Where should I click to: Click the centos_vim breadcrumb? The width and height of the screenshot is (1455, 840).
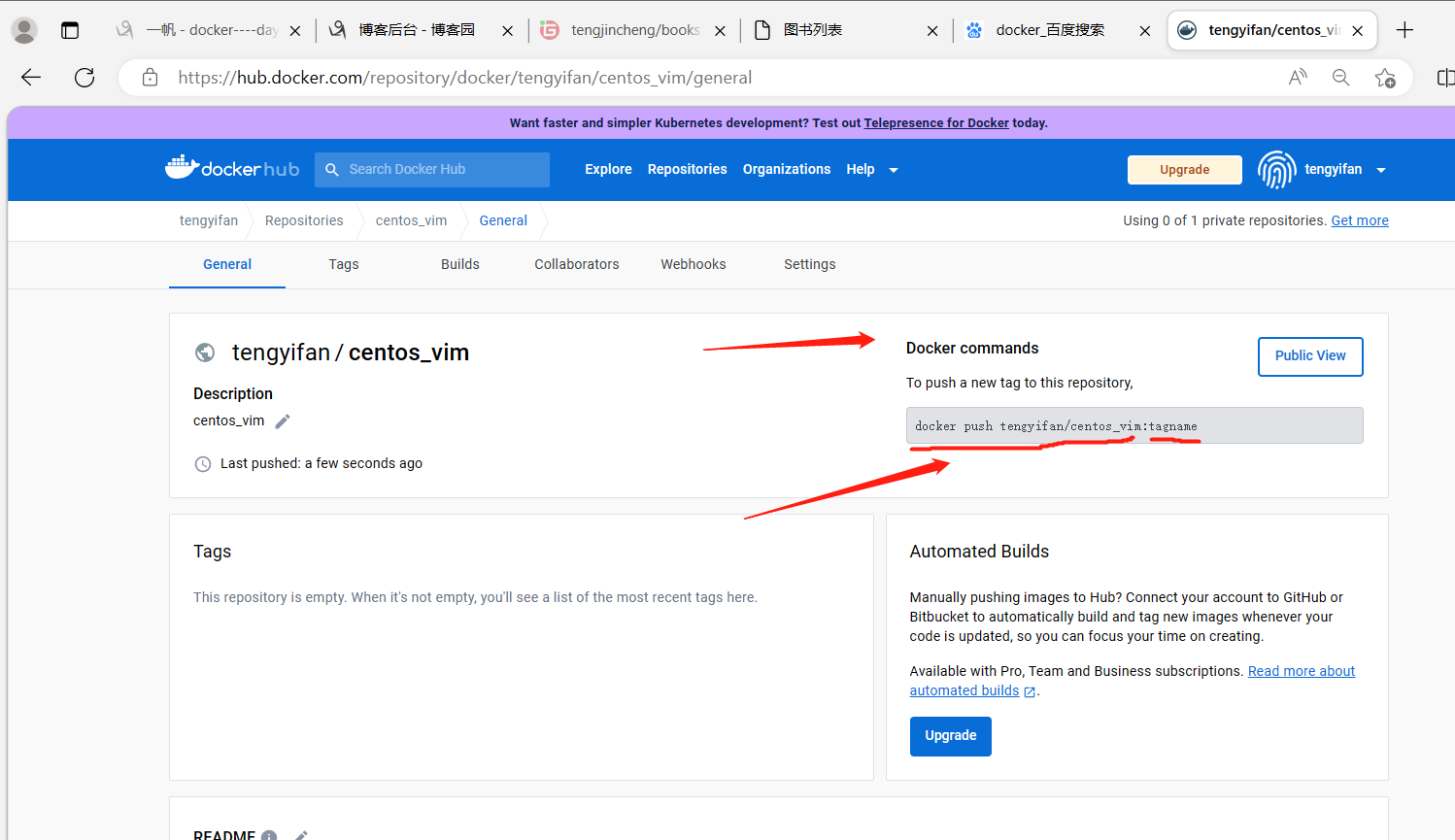tap(412, 220)
